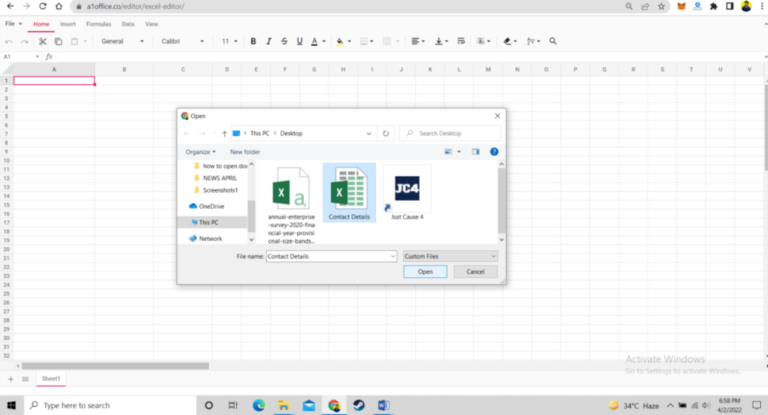Open the number format General dropdown
The width and height of the screenshot is (768, 415).
click(x=122, y=42)
